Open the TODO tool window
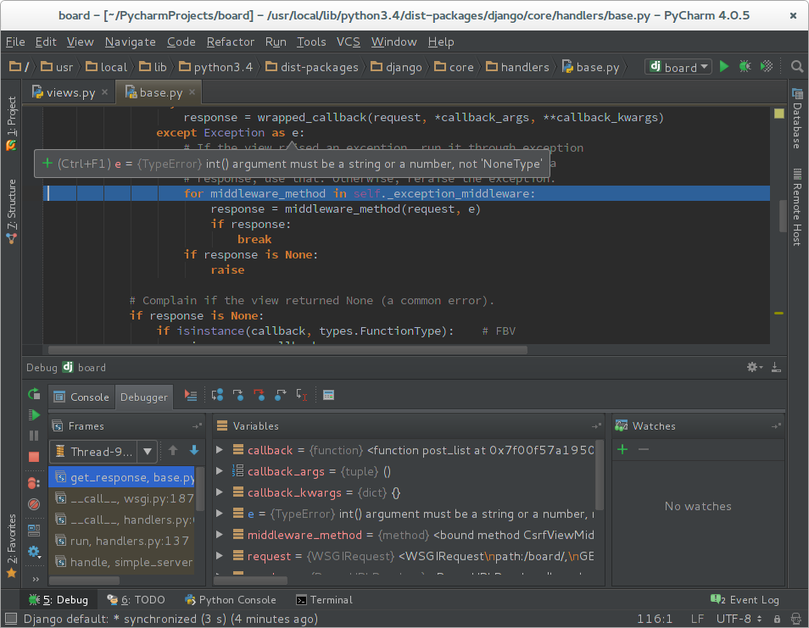Image resolution: width=809 pixels, height=628 pixels. (136, 600)
